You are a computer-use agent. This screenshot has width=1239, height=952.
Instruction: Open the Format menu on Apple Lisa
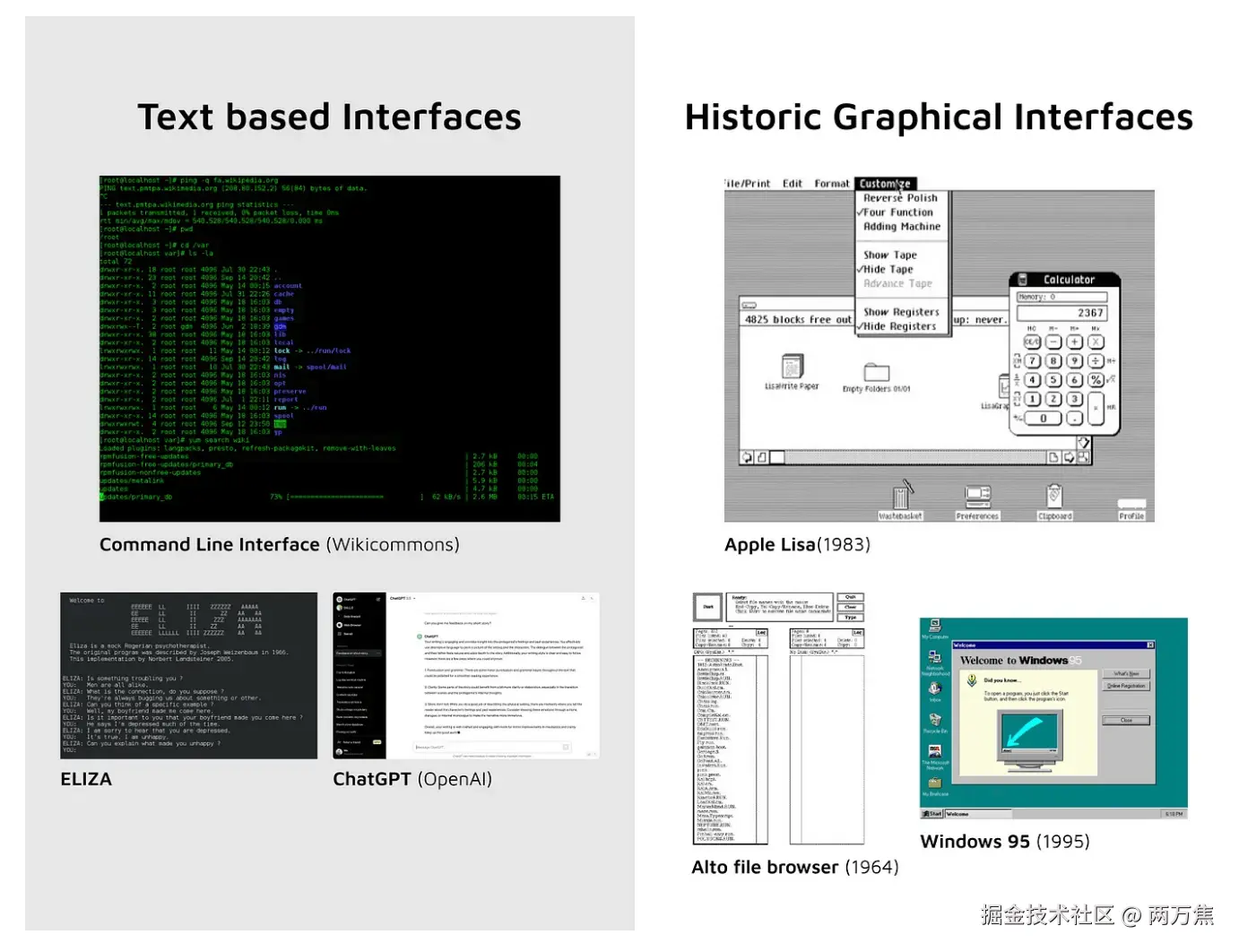coord(832,184)
